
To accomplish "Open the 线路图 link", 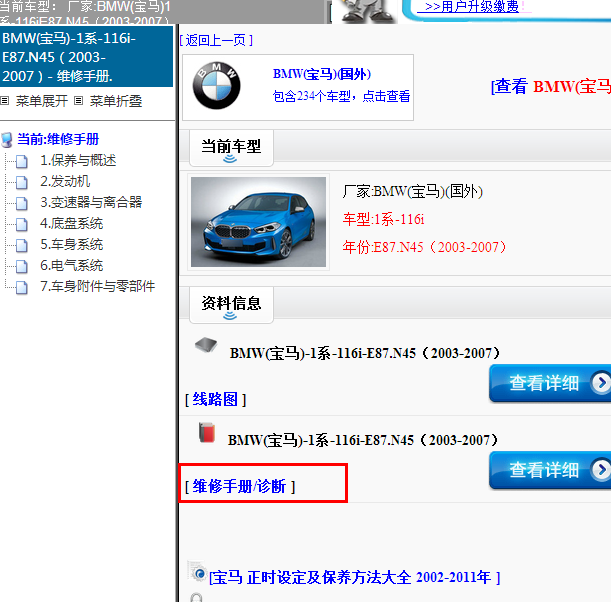I will point(215,400).
